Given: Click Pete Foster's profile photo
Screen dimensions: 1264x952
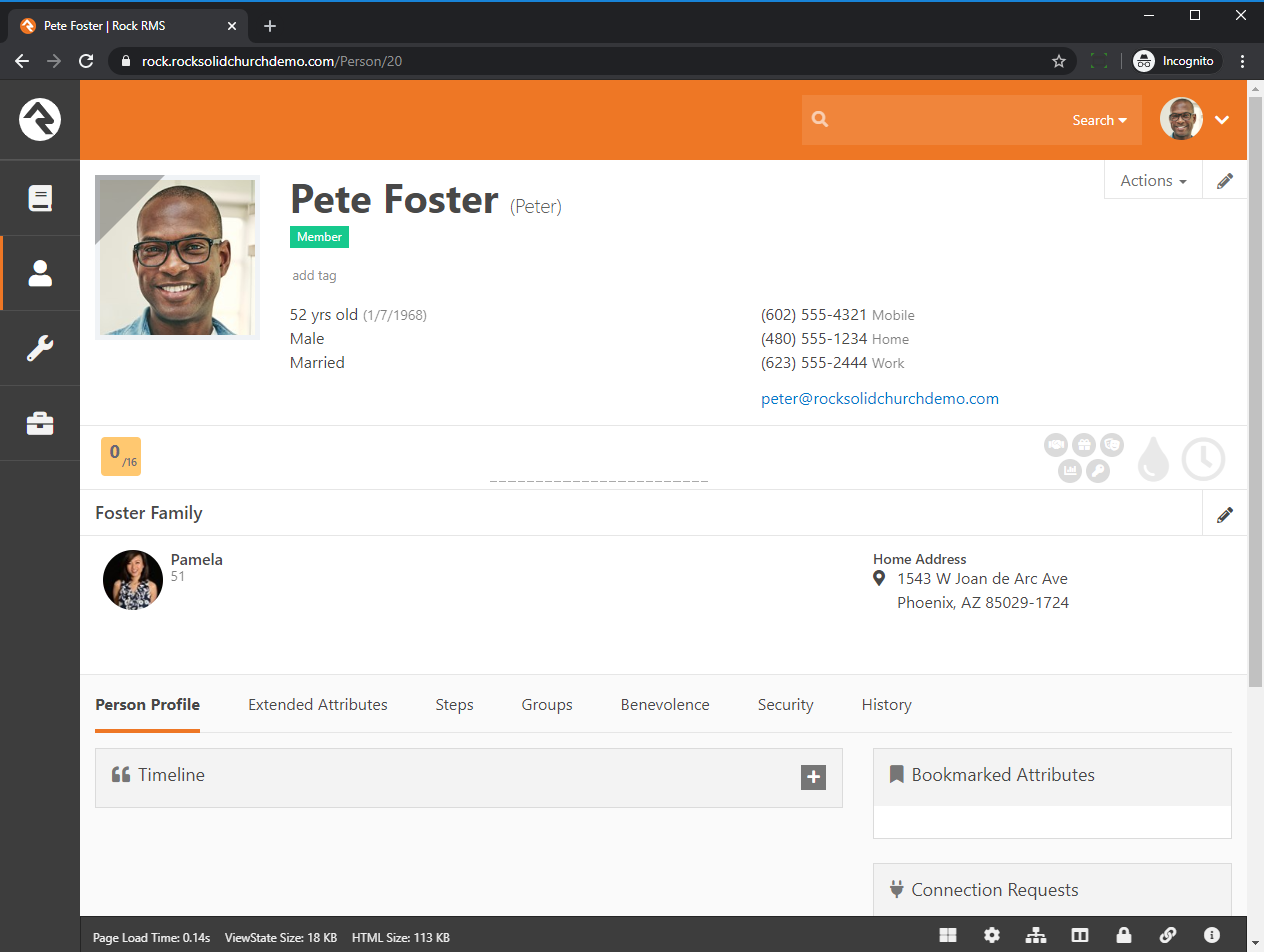Looking at the screenshot, I should [177, 258].
